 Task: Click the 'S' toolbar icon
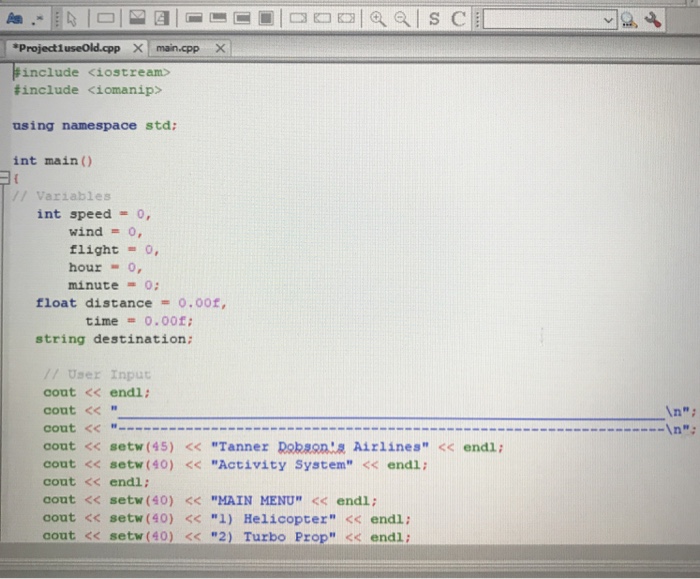click(434, 19)
